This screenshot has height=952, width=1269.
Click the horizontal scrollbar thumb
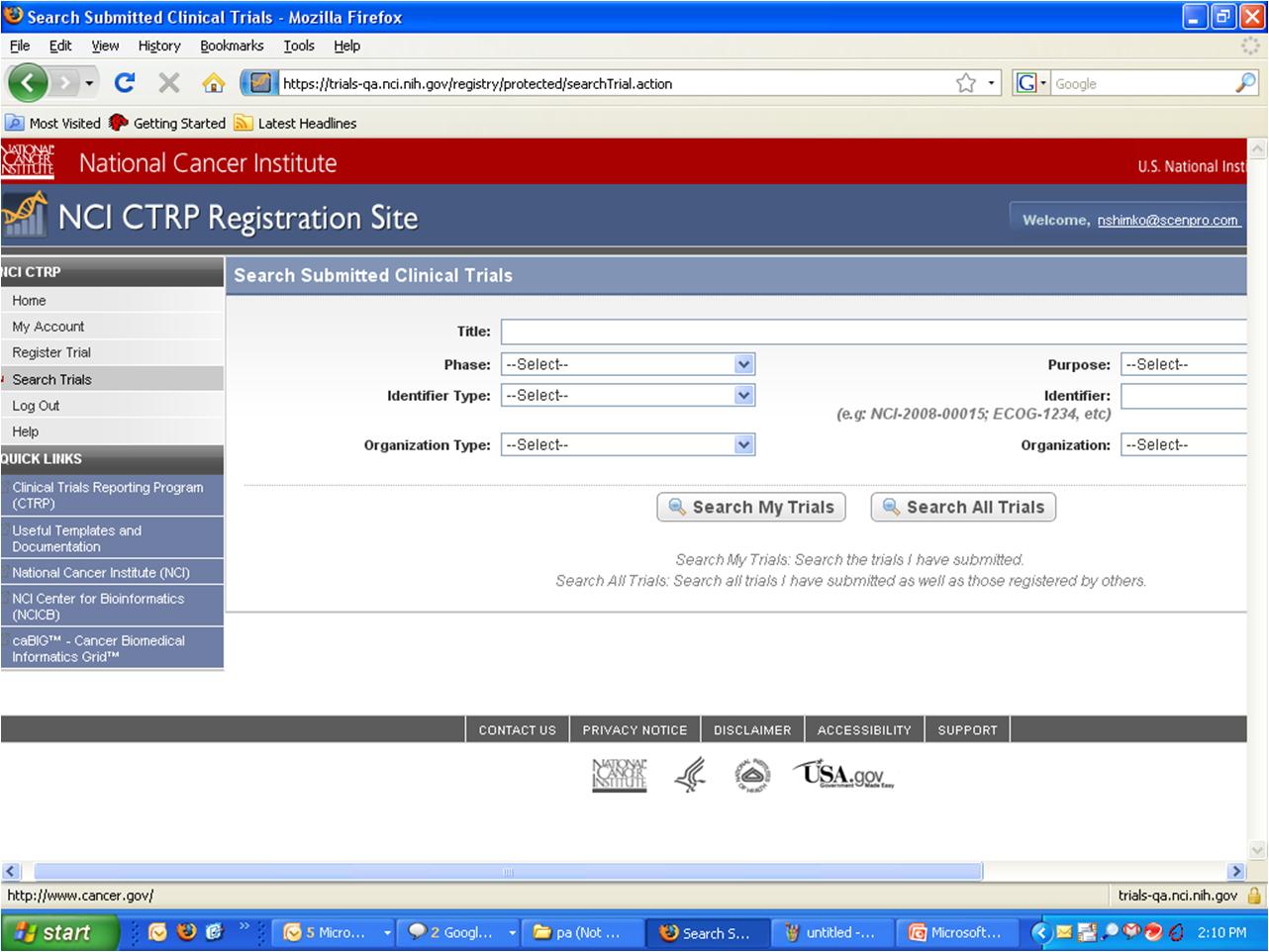click(508, 872)
